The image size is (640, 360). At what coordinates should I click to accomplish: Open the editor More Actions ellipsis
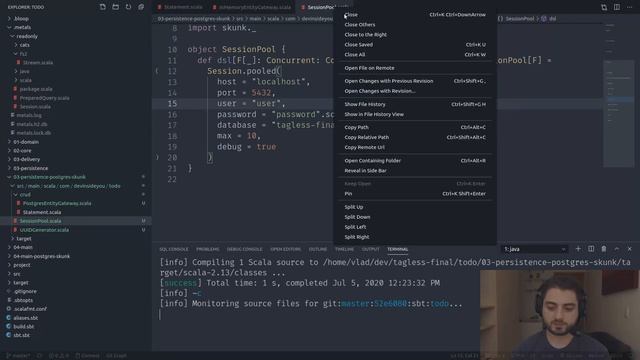point(629,7)
